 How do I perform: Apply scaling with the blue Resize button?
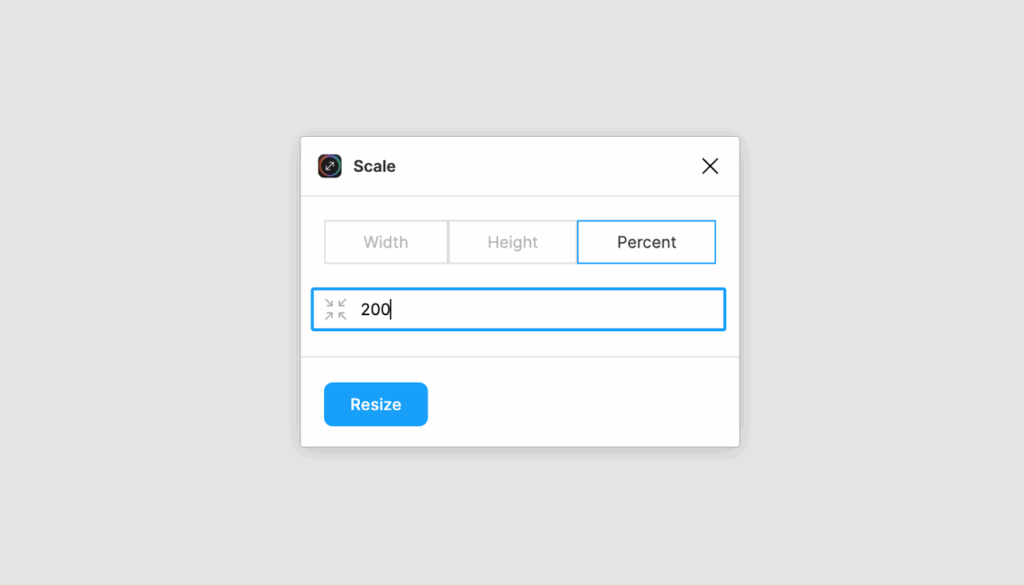[x=376, y=404]
